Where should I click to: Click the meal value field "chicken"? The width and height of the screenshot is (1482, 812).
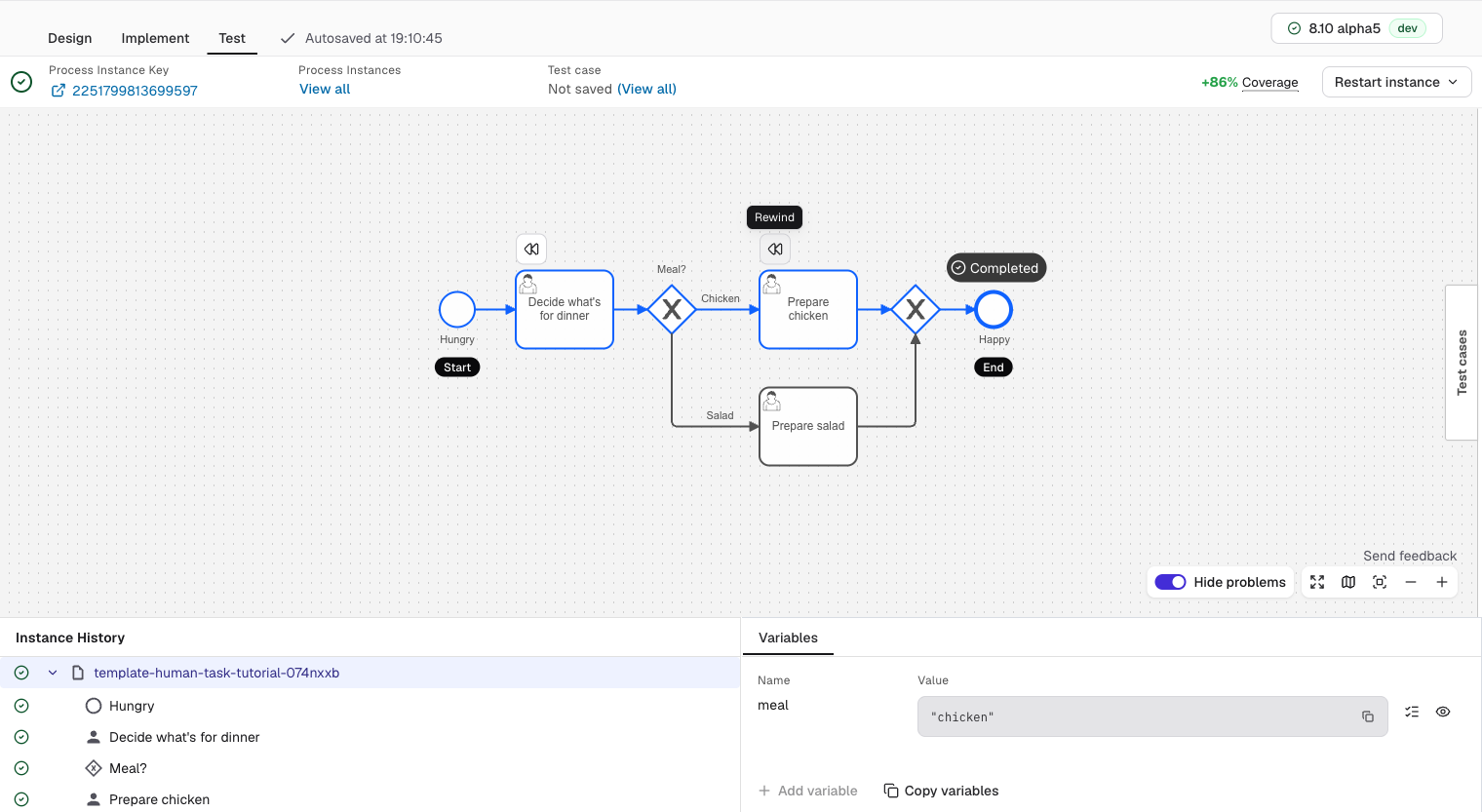click(x=1152, y=716)
